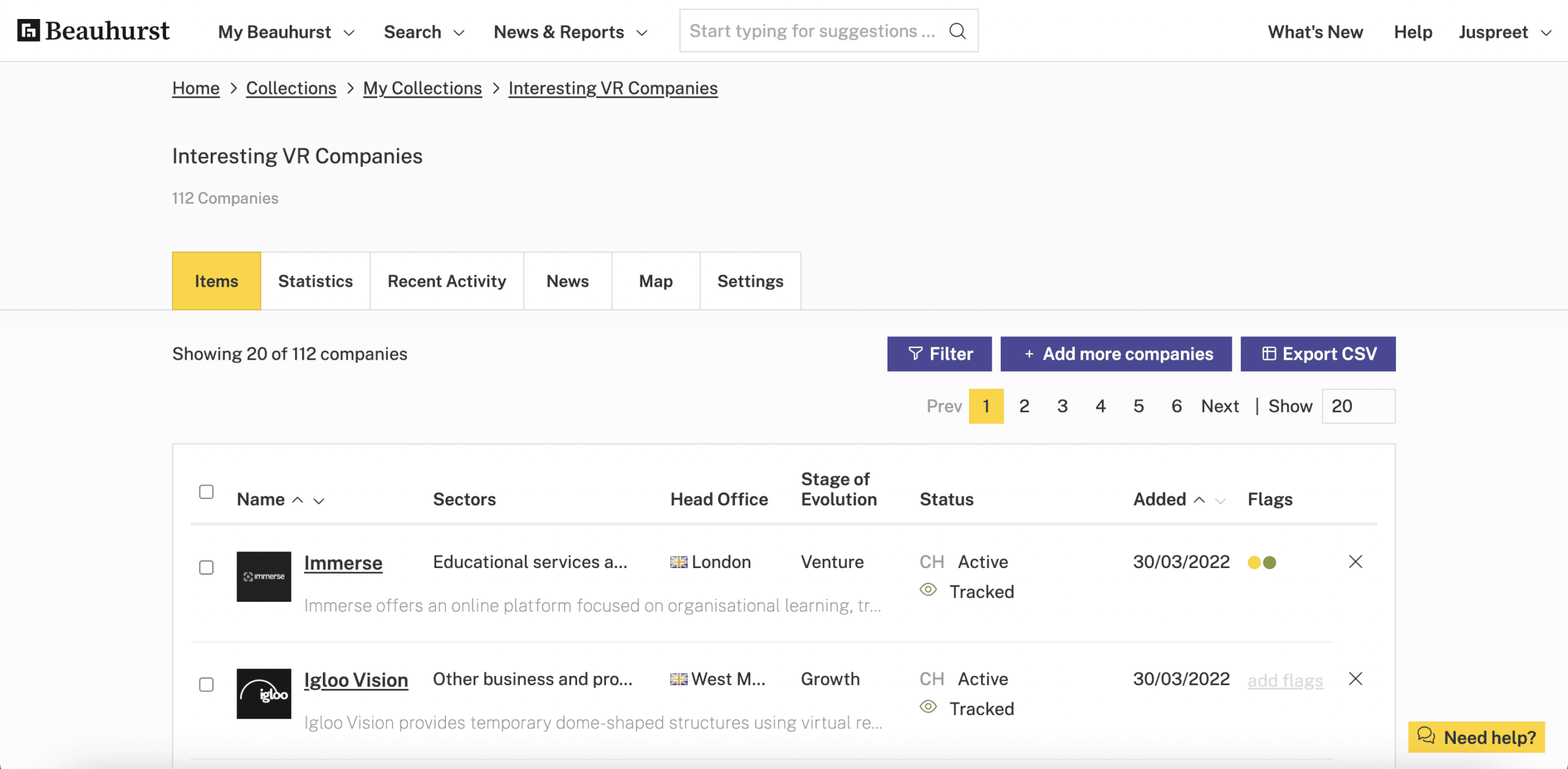Open the Immerse company link

tap(343, 563)
